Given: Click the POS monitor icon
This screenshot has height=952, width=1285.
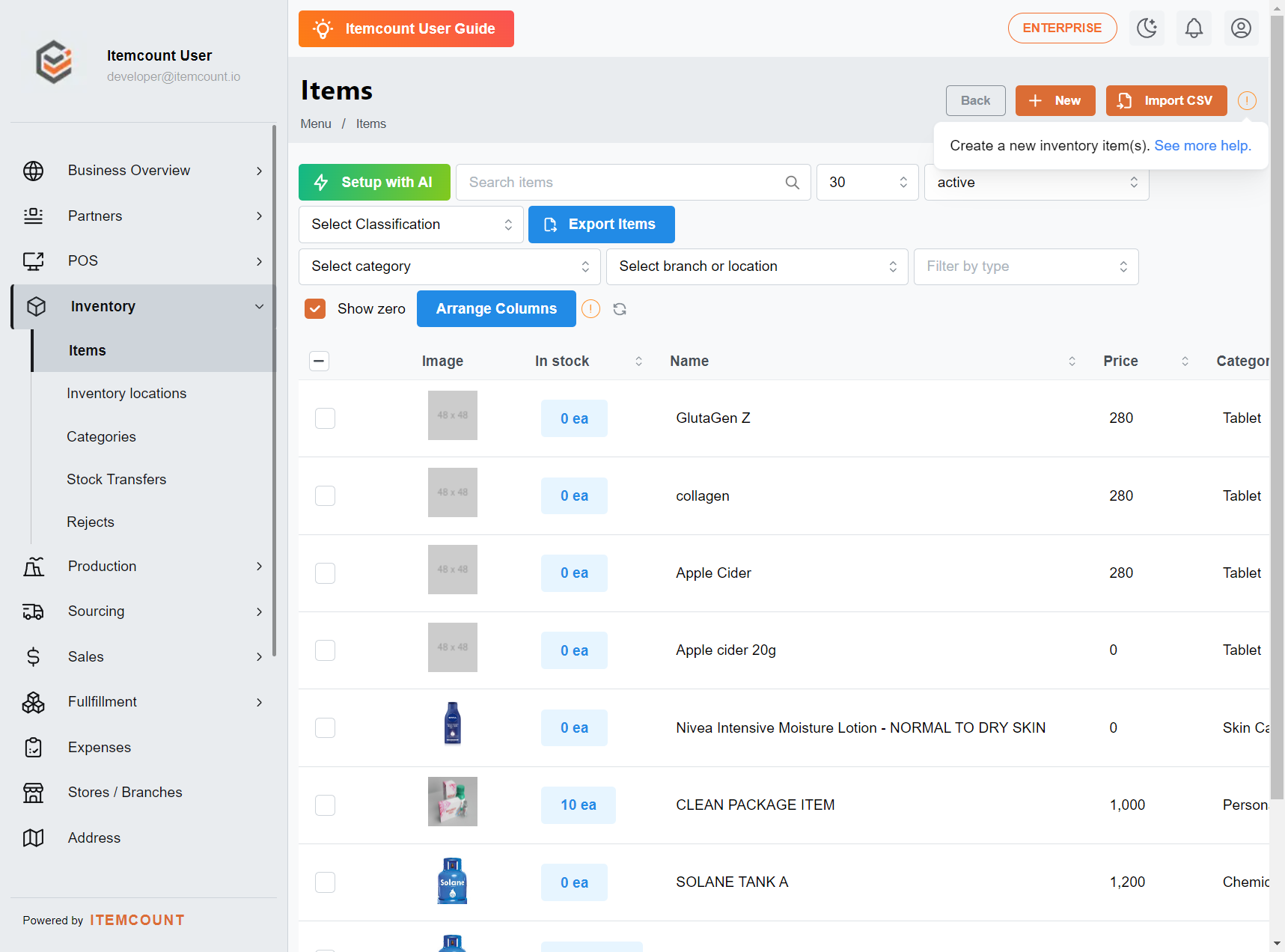Looking at the screenshot, I should pos(33,261).
